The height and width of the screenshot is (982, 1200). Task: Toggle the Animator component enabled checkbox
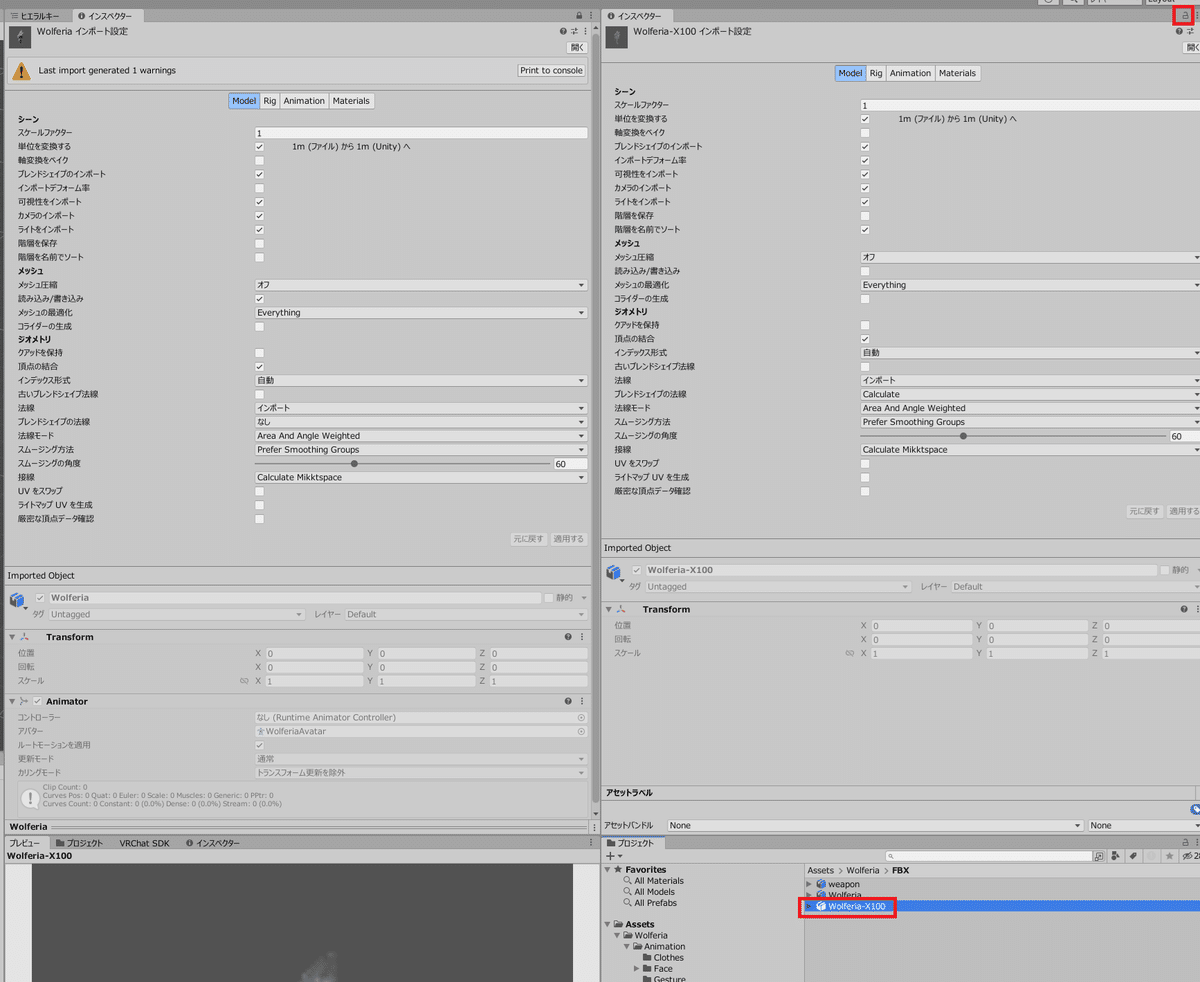click(x=38, y=702)
